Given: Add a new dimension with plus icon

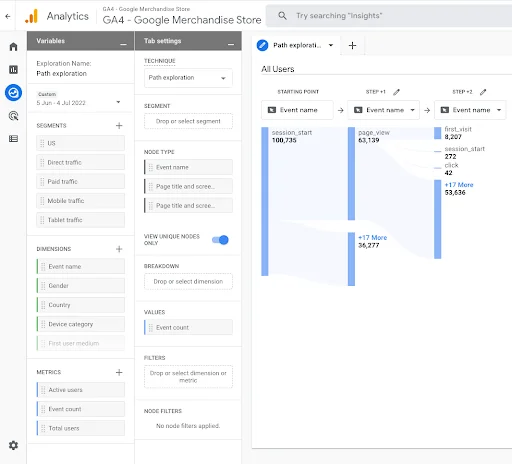Looking at the screenshot, I should (119, 249).
